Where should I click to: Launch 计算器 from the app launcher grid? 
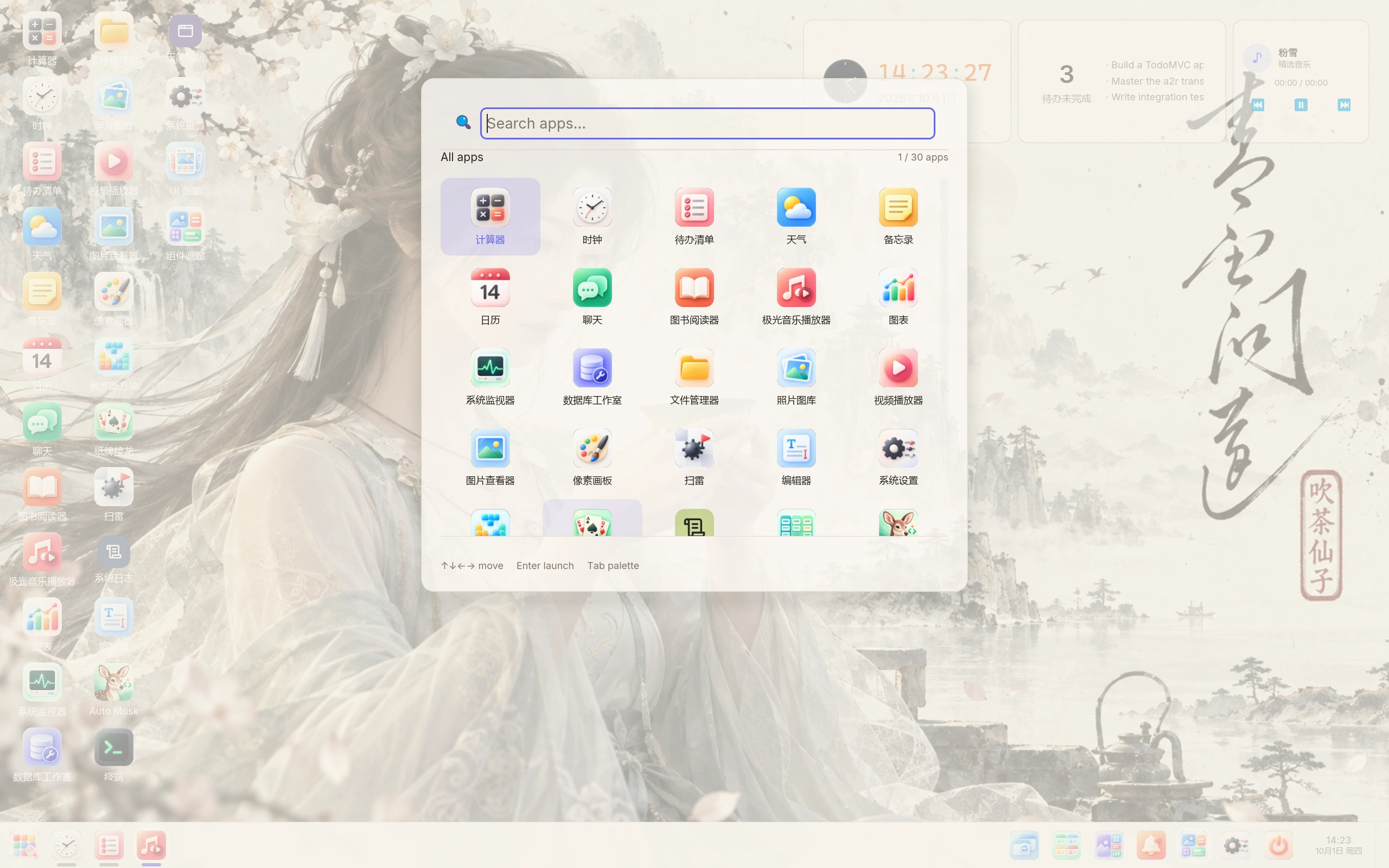point(490,216)
